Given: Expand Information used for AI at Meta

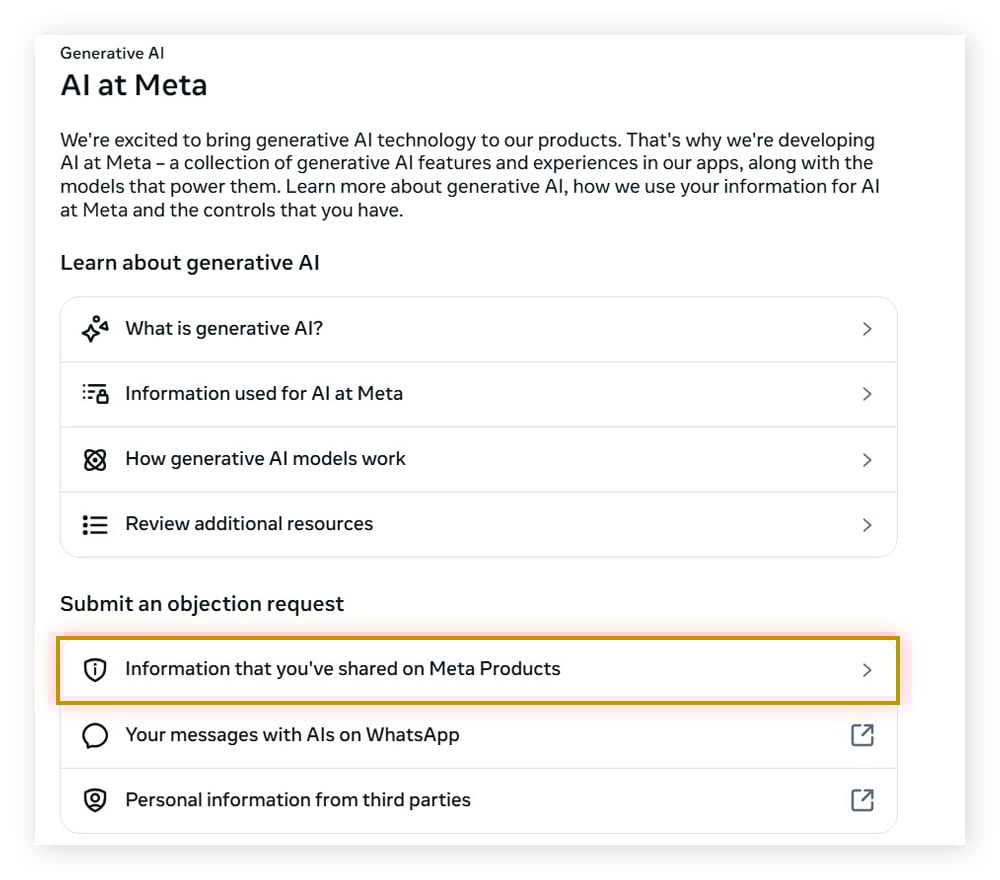Looking at the screenshot, I should tap(866, 393).
